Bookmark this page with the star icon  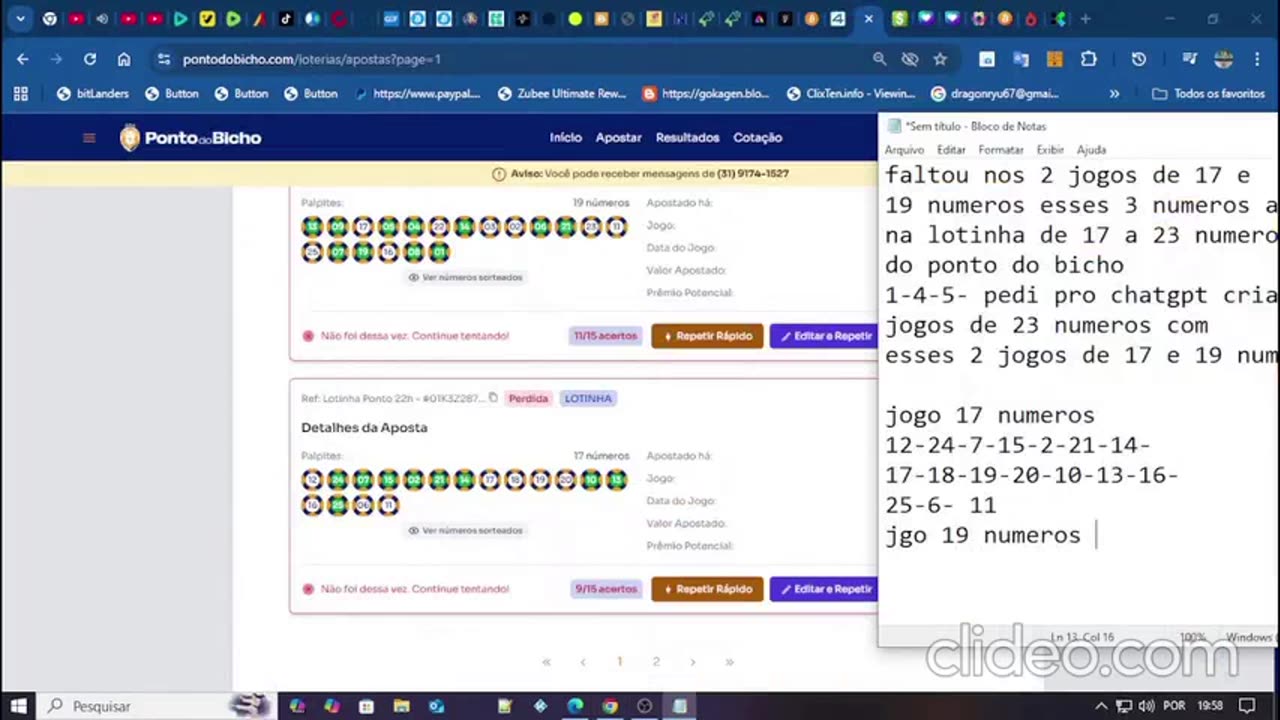pos(940,59)
